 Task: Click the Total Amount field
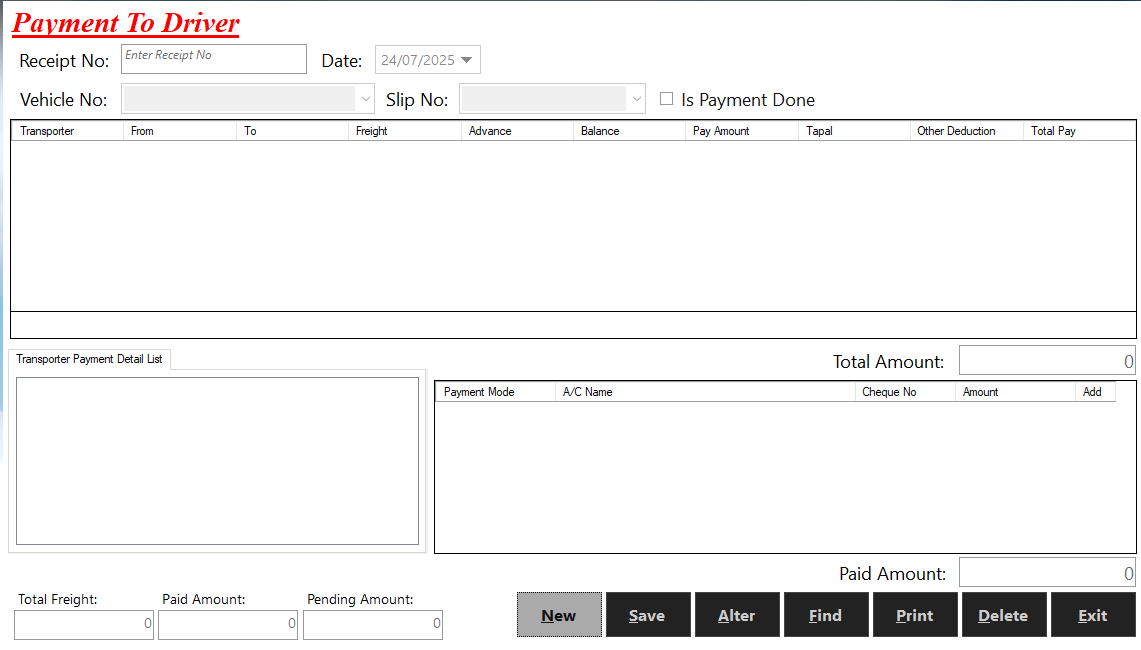tap(1047, 361)
